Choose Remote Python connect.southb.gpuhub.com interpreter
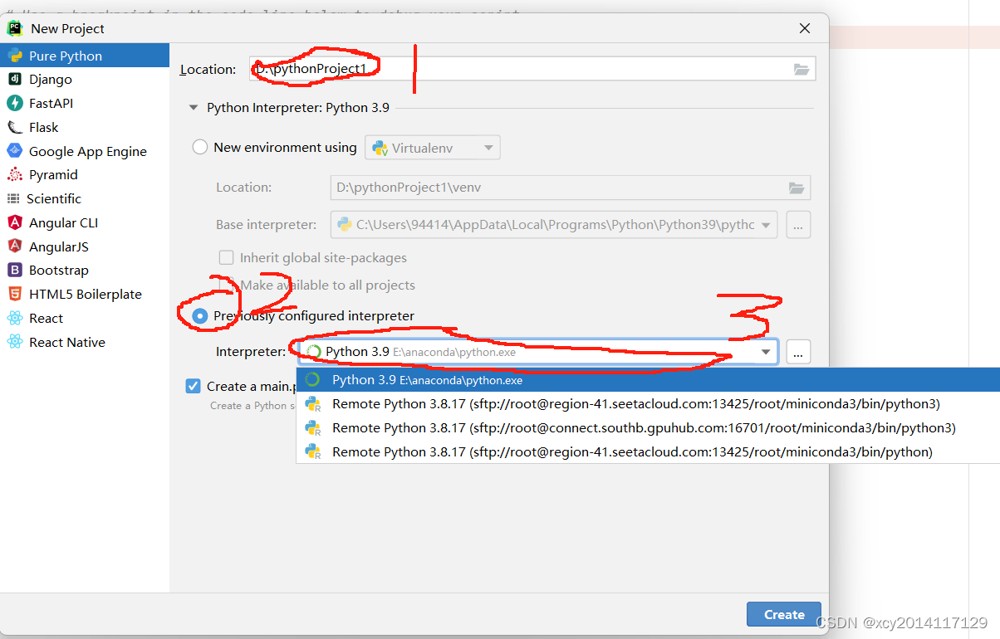1000x639 pixels. click(648, 428)
